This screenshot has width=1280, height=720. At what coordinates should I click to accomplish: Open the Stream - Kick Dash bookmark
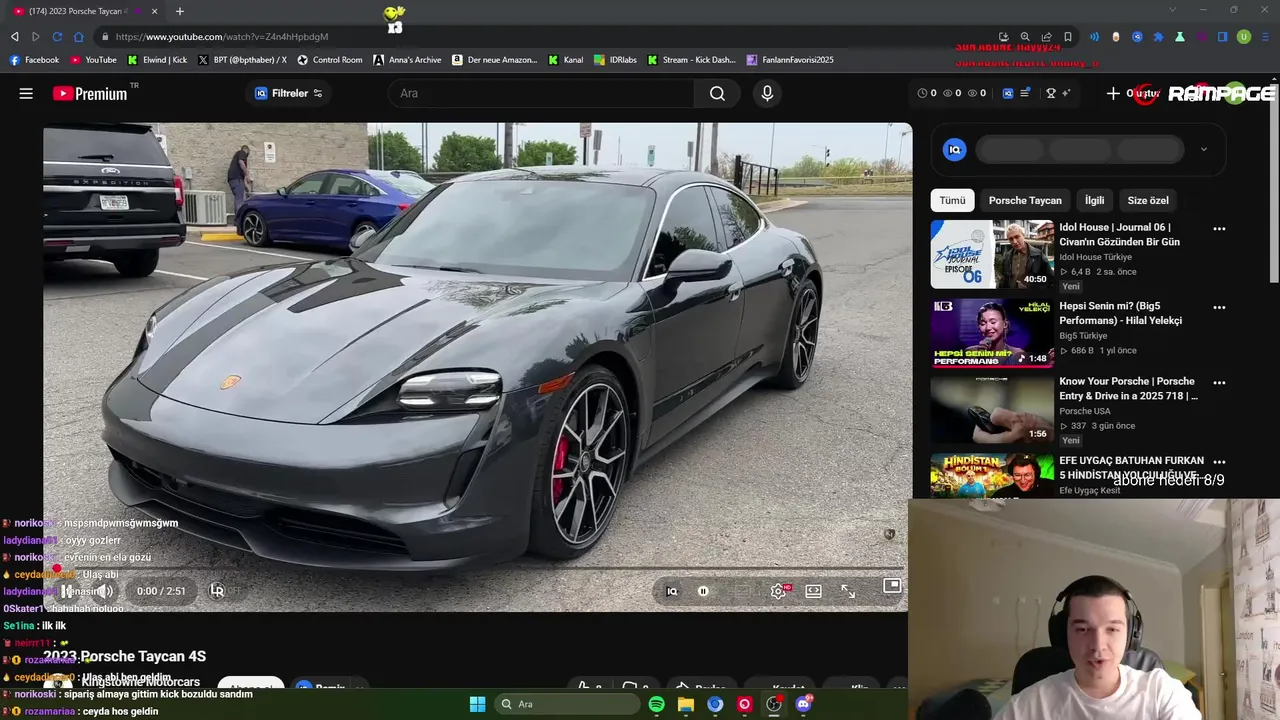[x=692, y=60]
